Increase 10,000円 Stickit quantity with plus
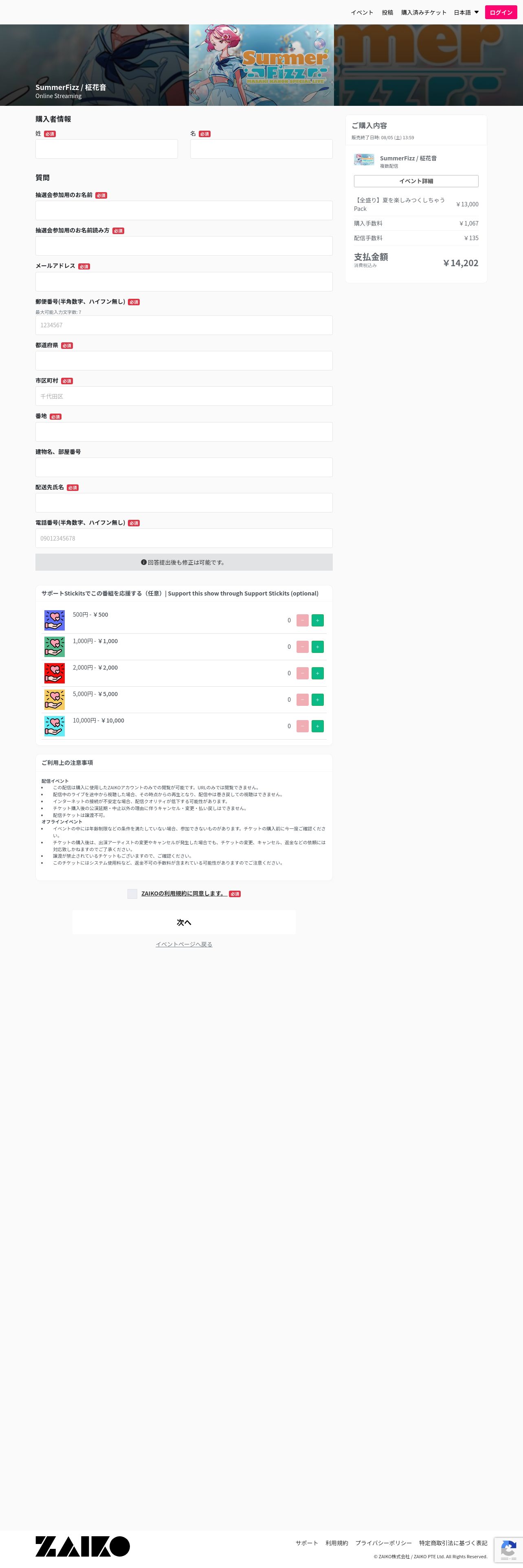Screen dimensions: 523x1568 pos(317,726)
